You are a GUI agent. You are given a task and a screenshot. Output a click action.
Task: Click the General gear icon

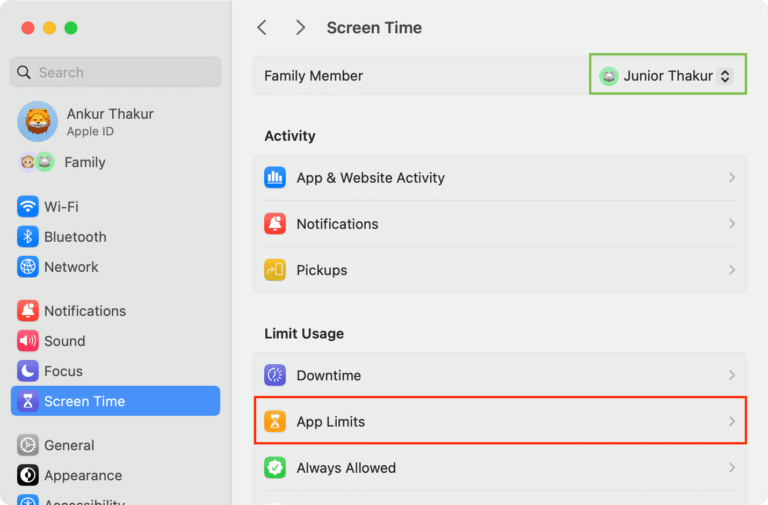pos(27,445)
